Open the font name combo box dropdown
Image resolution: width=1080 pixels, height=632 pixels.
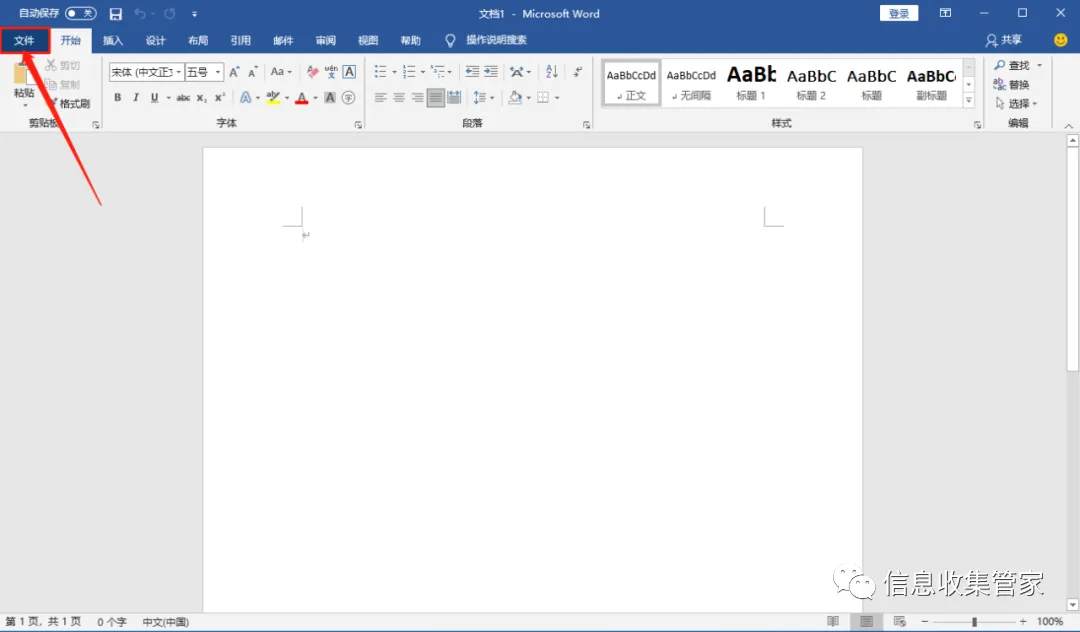[x=178, y=72]
